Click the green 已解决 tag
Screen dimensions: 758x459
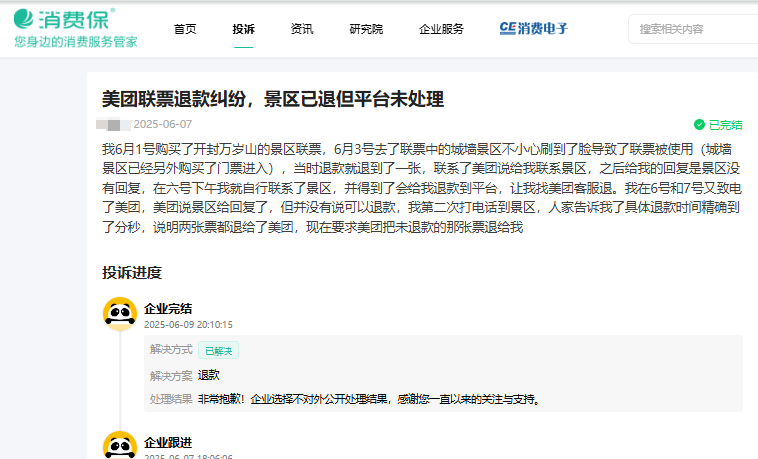pos(219,351)
